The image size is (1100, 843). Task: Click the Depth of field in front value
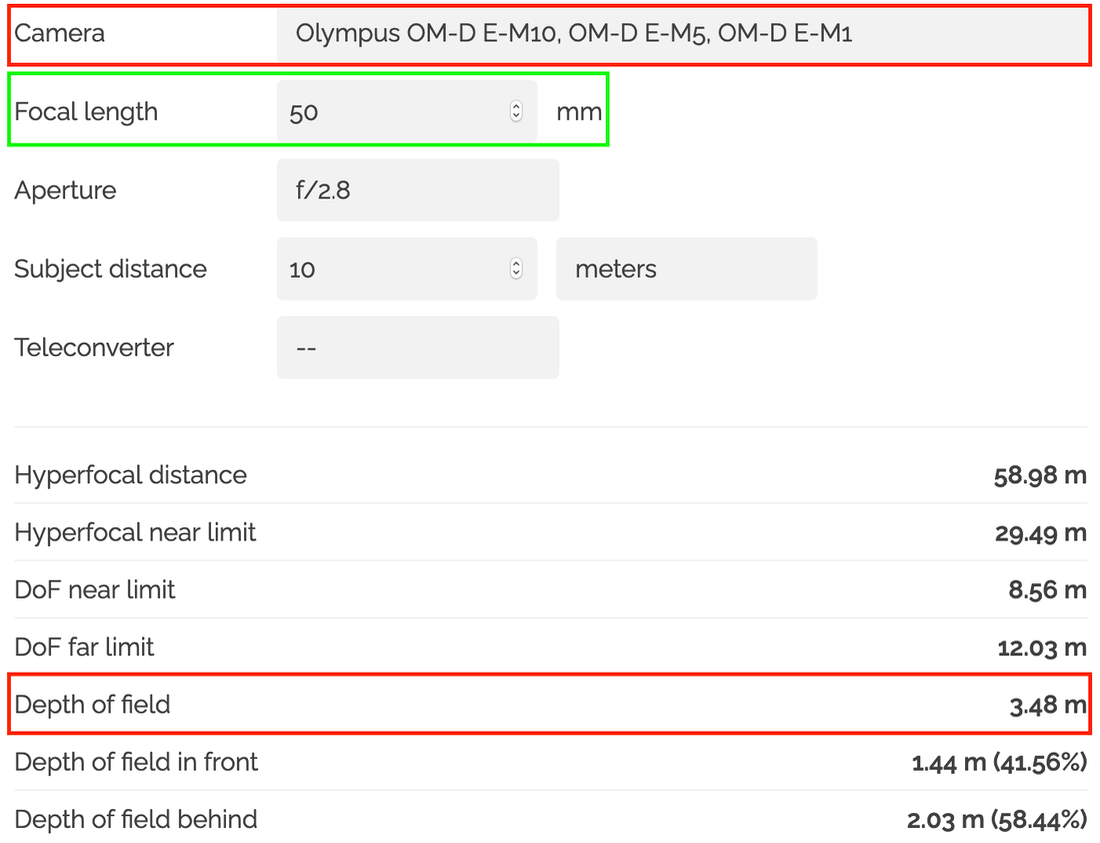point(999,762)
